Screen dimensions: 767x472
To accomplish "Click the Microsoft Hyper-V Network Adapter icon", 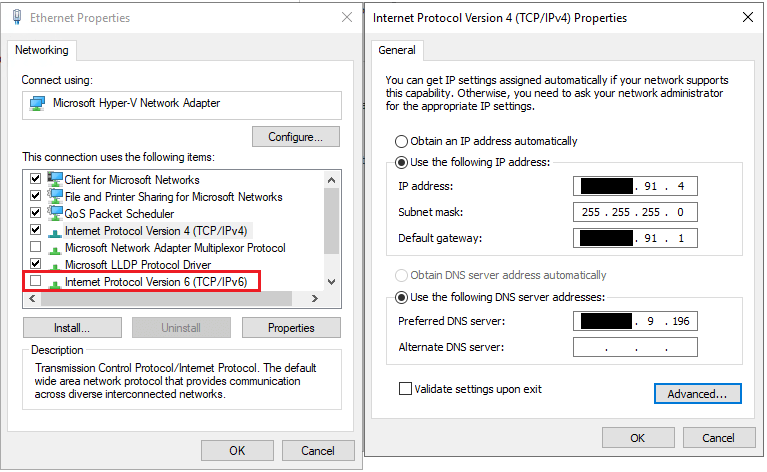I will [x=37, y=104].
